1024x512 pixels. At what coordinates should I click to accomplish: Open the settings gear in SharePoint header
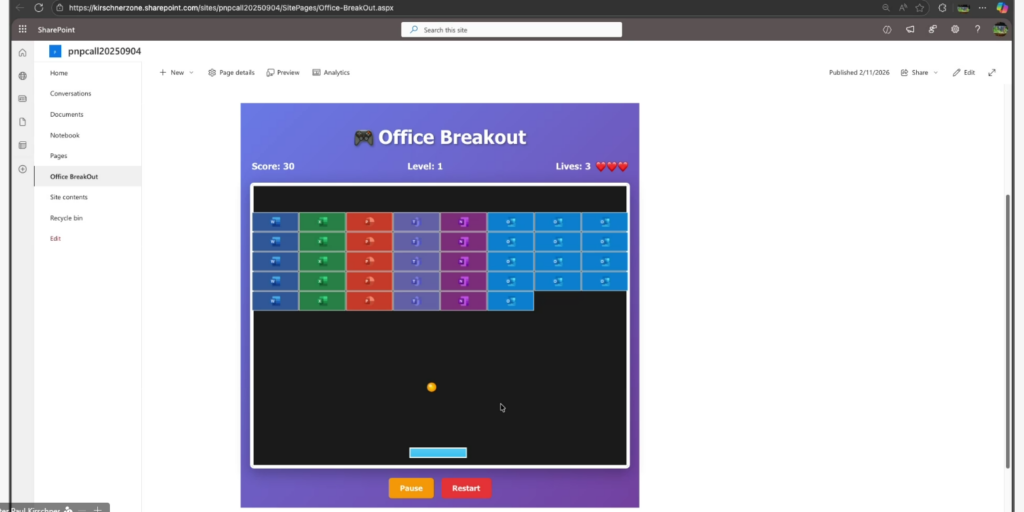pyautogui.click(x=955, y=29)
